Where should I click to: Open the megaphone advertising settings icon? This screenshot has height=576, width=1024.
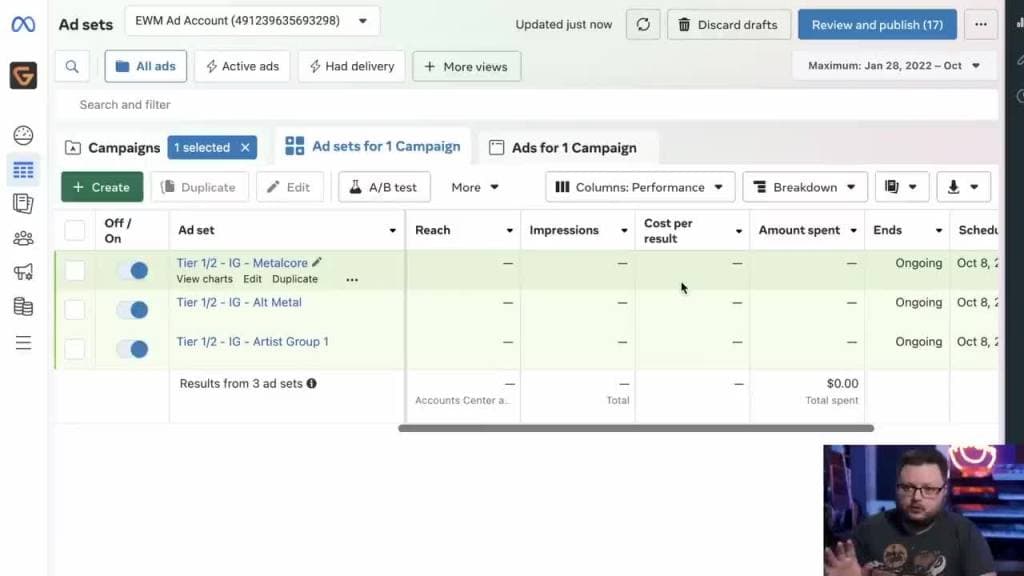(x=23, y=272)
